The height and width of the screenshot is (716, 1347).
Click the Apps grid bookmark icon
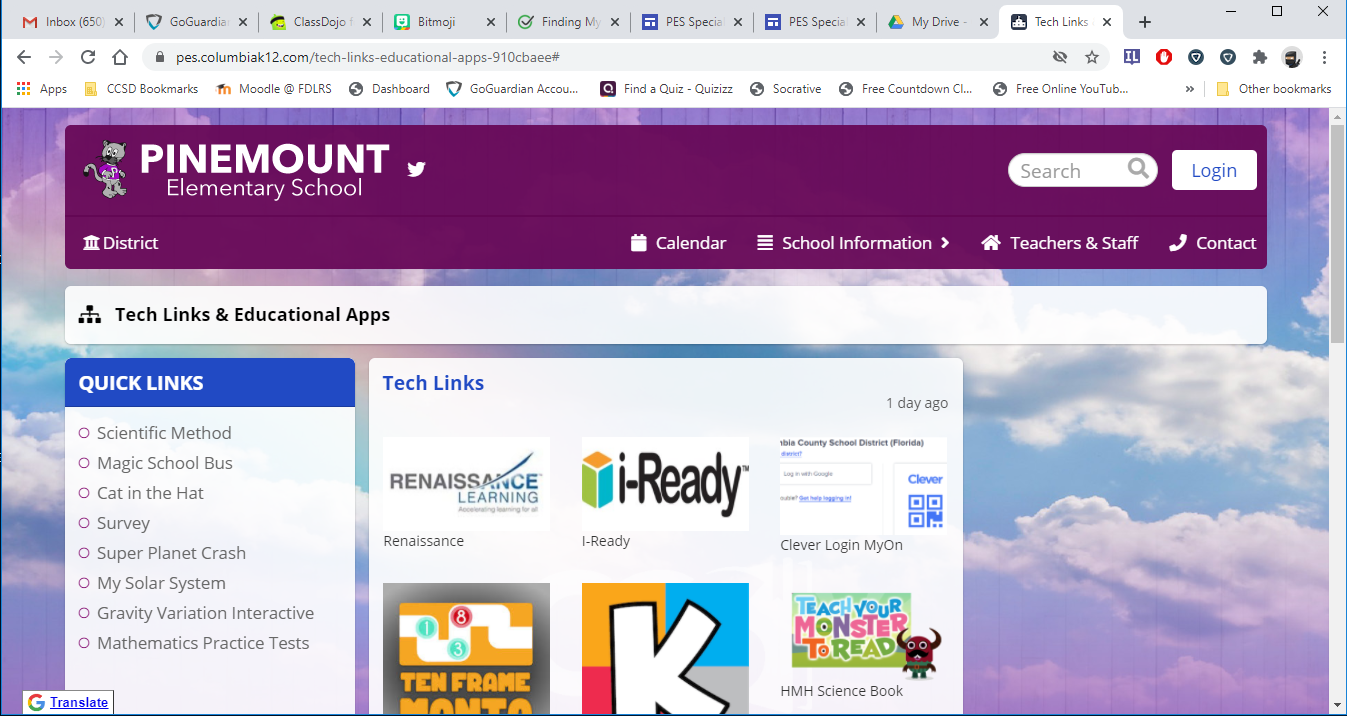24,89
